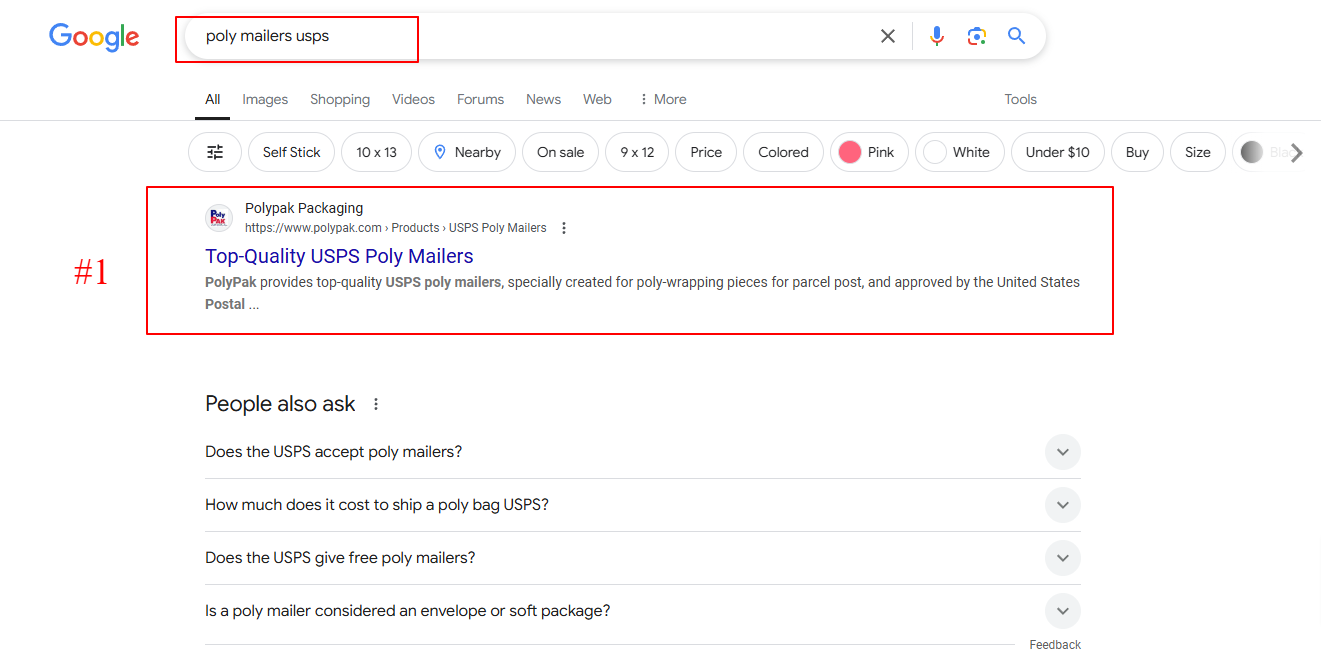1321x652 pixels.
Task: Open the Videos tab
Action: coord(413,99)
